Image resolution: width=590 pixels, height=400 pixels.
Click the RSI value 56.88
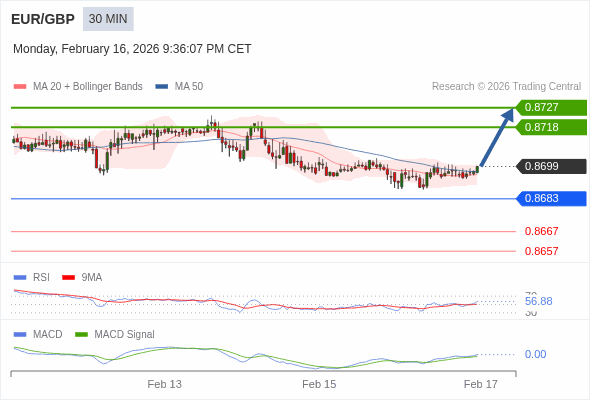[538, 301]
